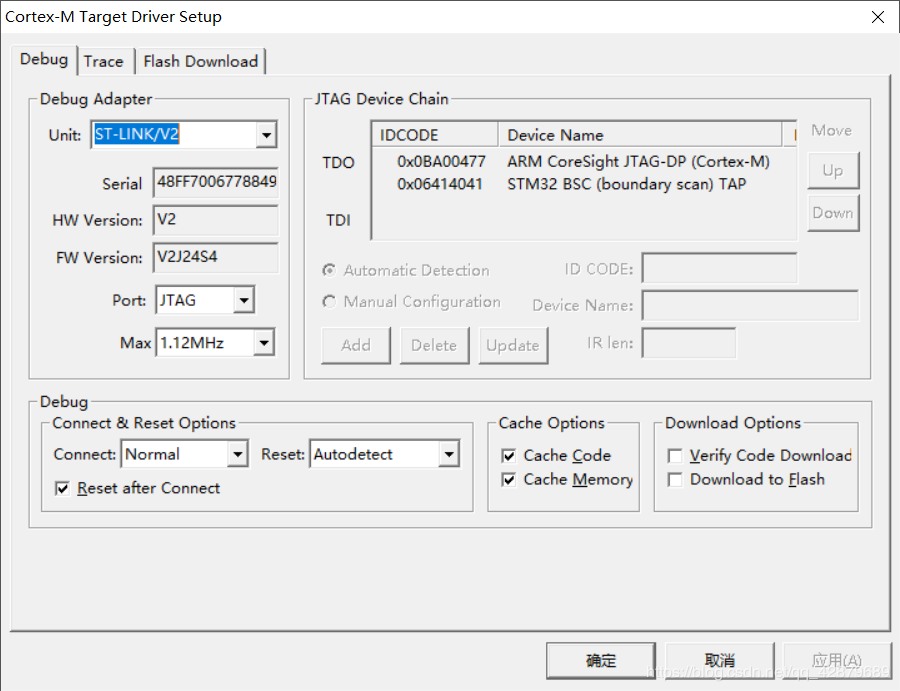Open the Port JTAG dropdown
900x691 pixels.
point(244,300)
